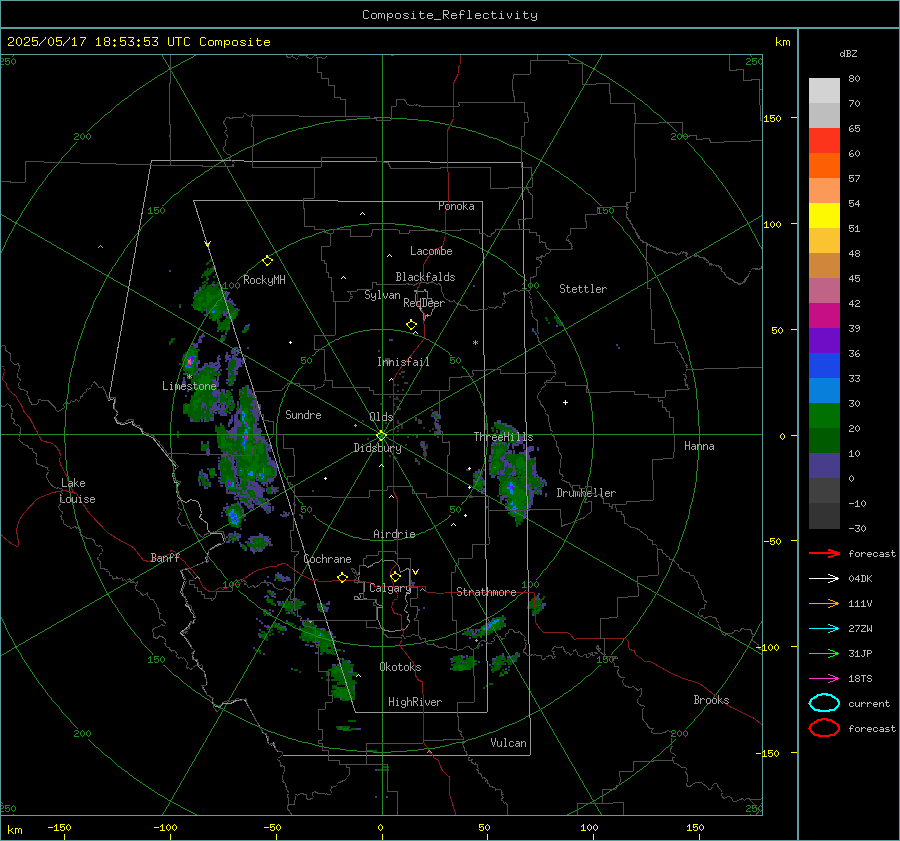The width and height of the screenshot is (900, 841).
Task: Select the Limestone label
Action: [x=189, y=386]
